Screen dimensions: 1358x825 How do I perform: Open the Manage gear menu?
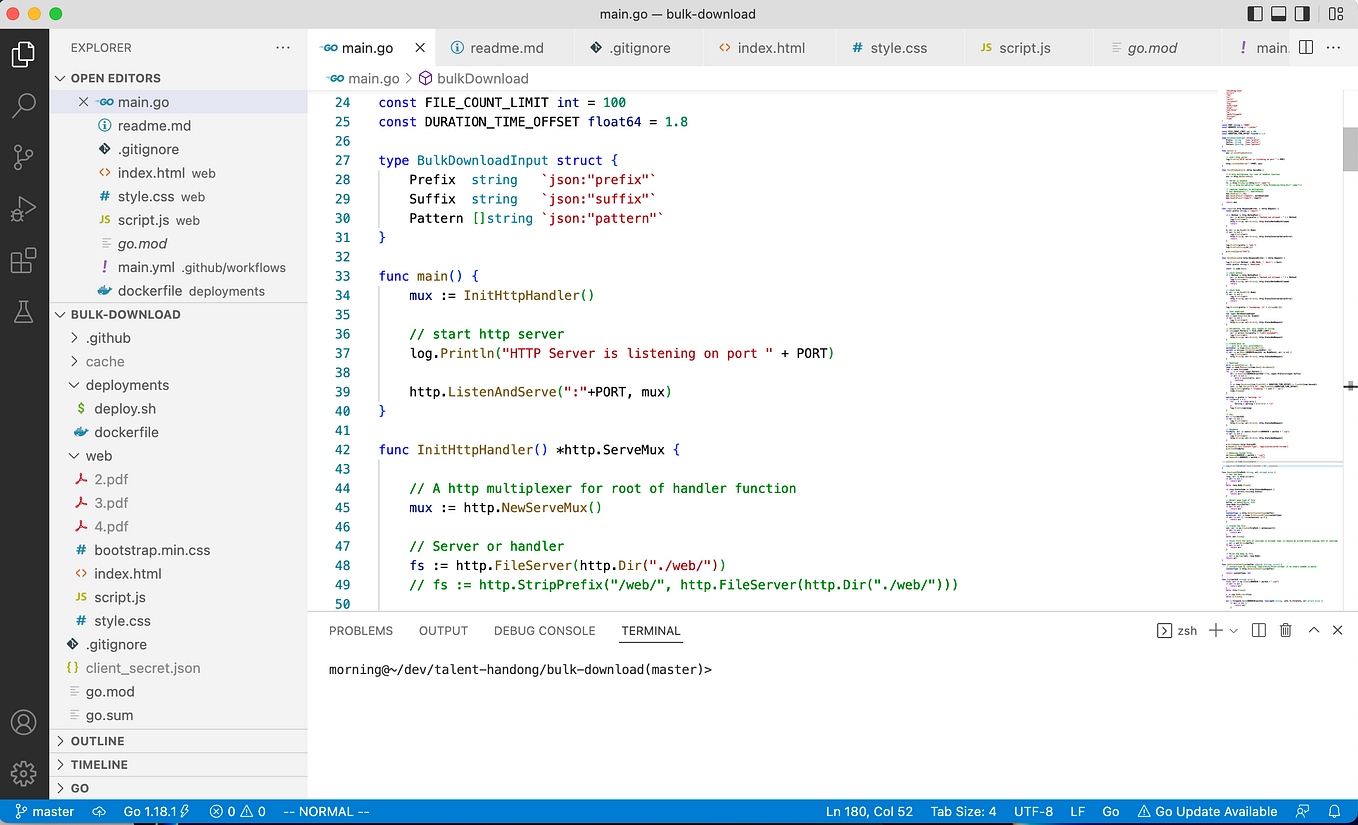(x=24, y=773)
